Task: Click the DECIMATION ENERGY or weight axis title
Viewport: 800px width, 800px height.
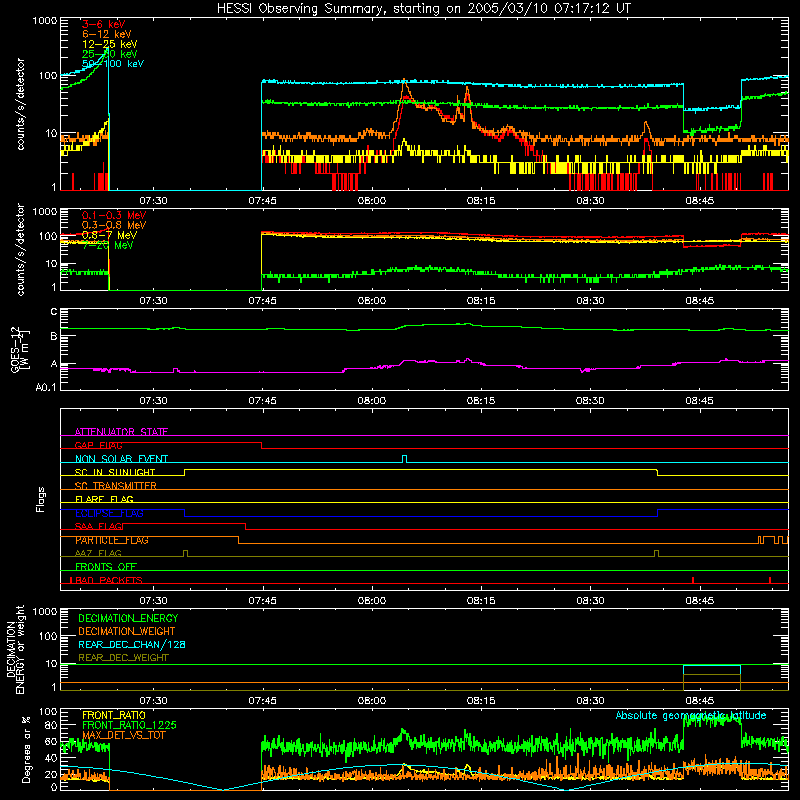Action: tap(16, 649)
